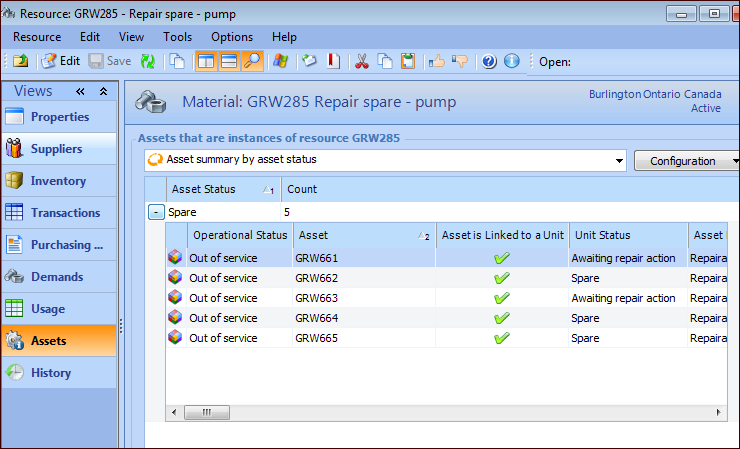The height and width of the screenshot is (449, 740).
Task: Click the thumbs down icon
Action: pos(460,61)
